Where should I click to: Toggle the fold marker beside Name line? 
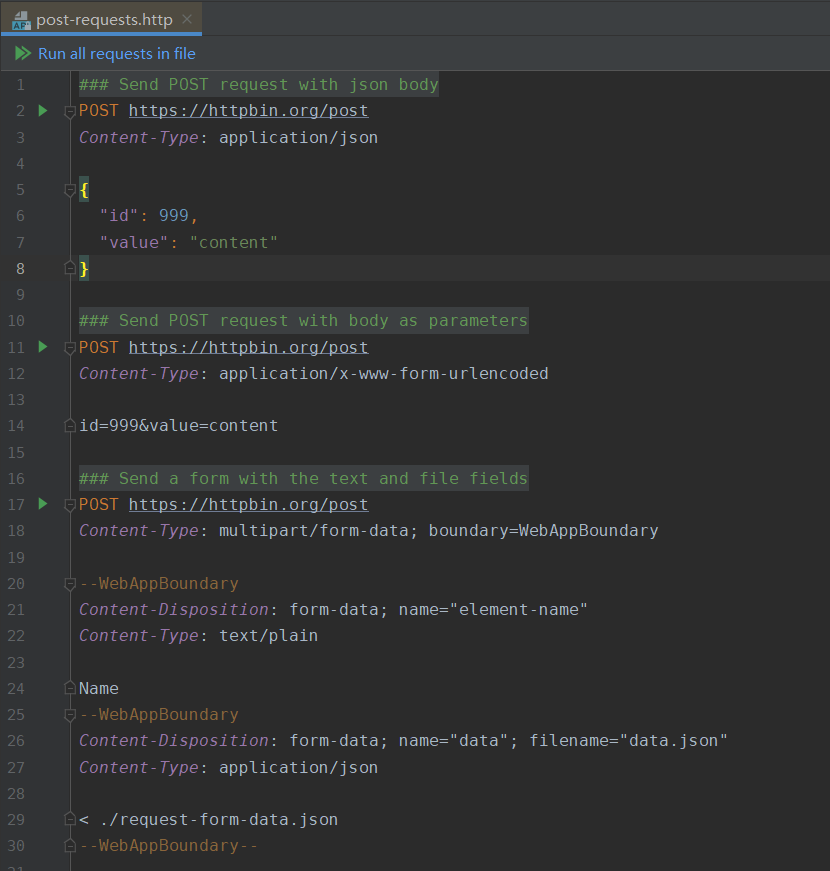tap(70, 688)
